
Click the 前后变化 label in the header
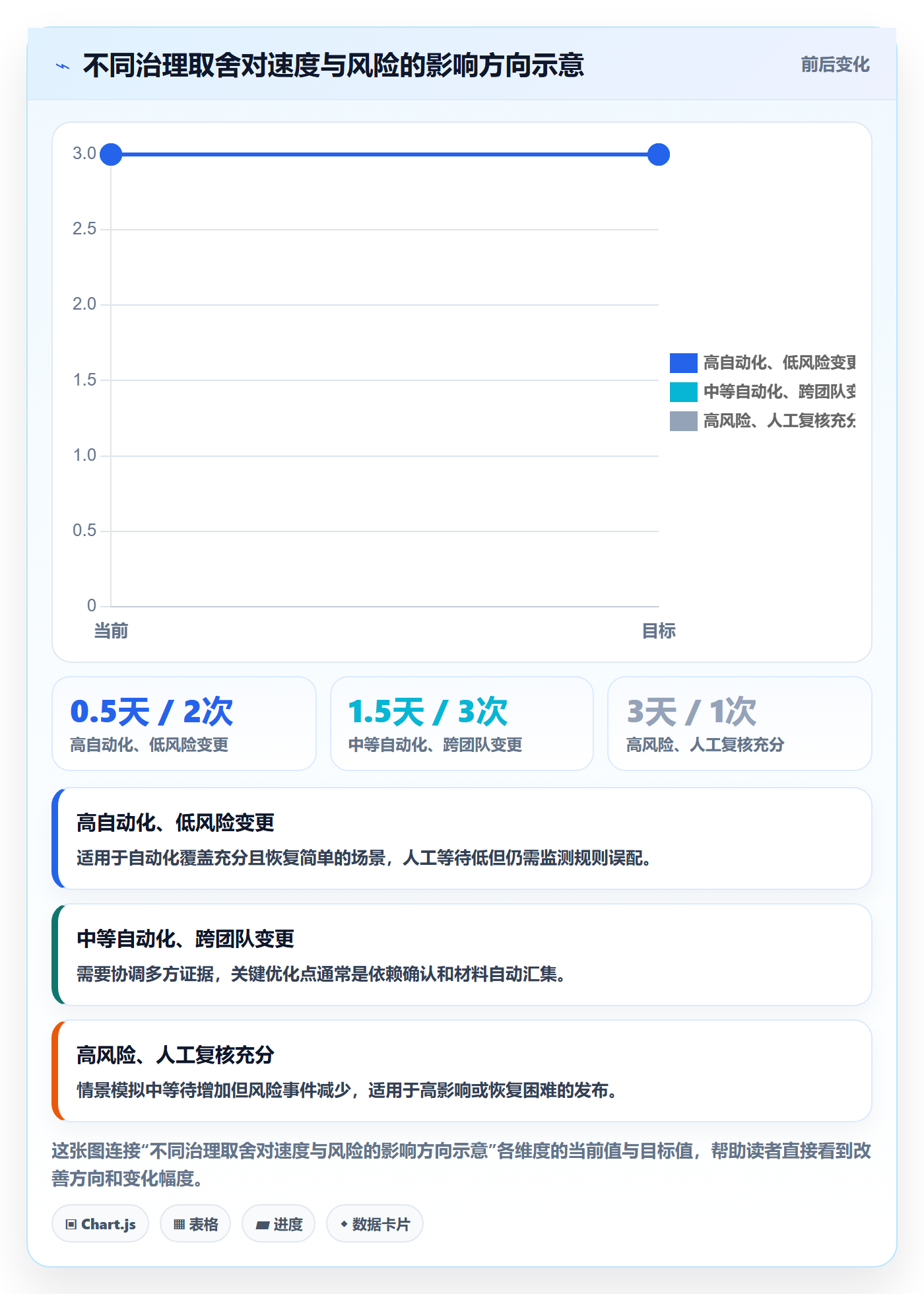[x=835, y=65]
